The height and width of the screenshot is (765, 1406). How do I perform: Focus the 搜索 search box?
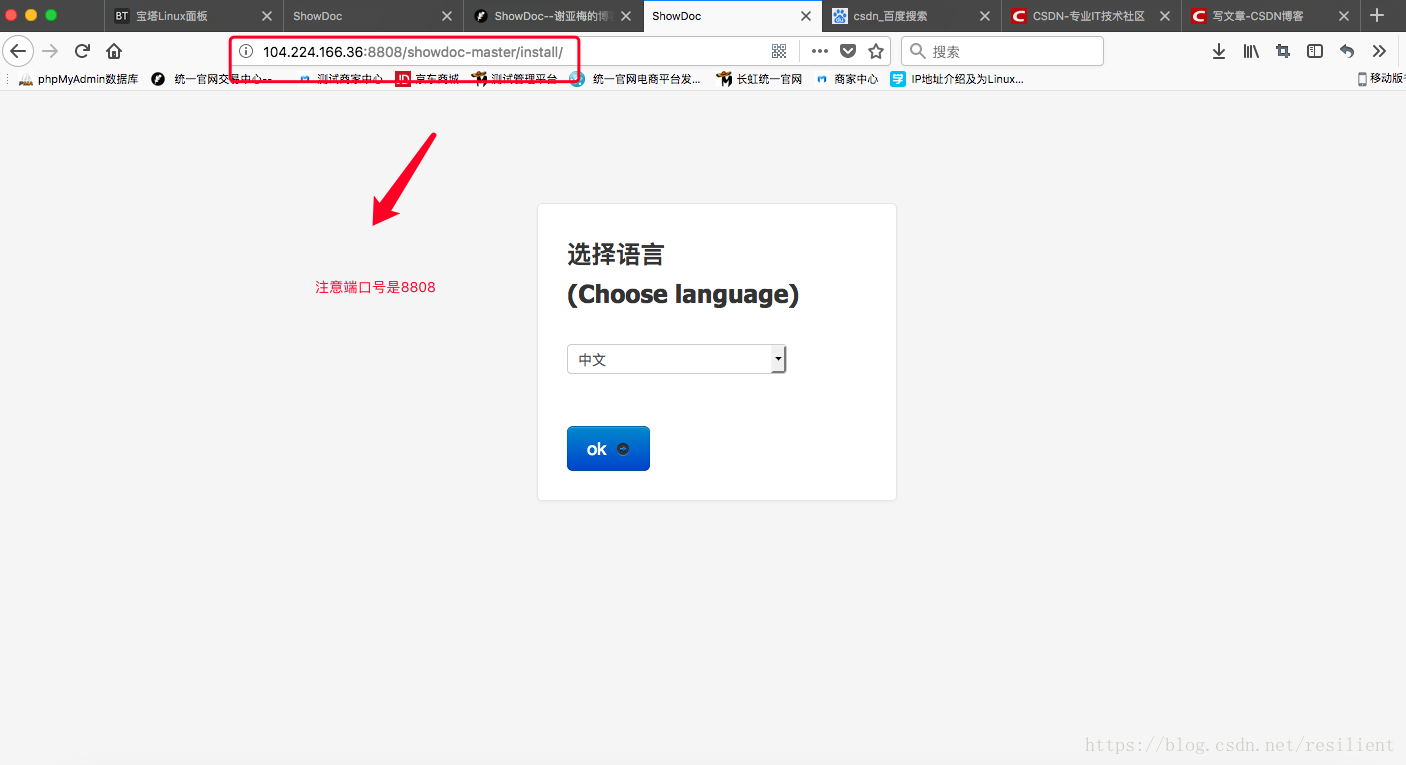point(1002,51)
